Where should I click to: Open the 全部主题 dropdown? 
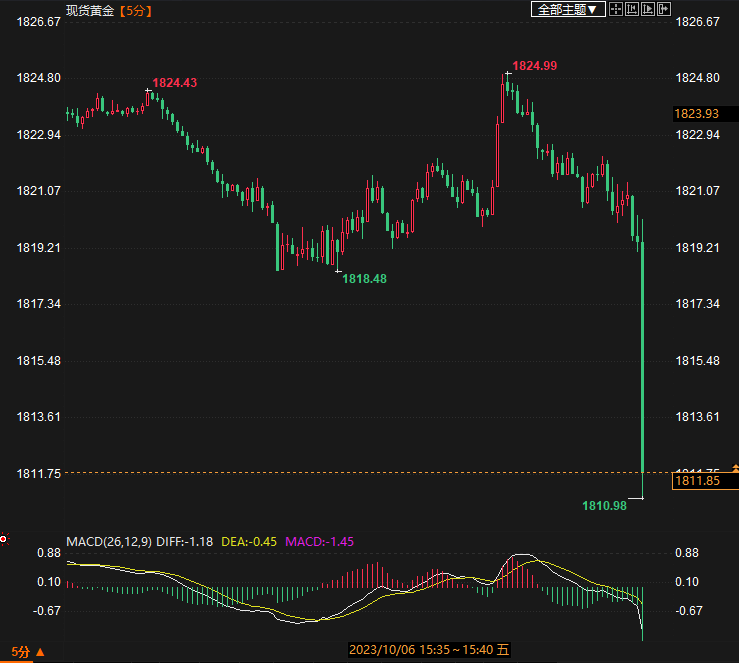[x=567, y=9]
